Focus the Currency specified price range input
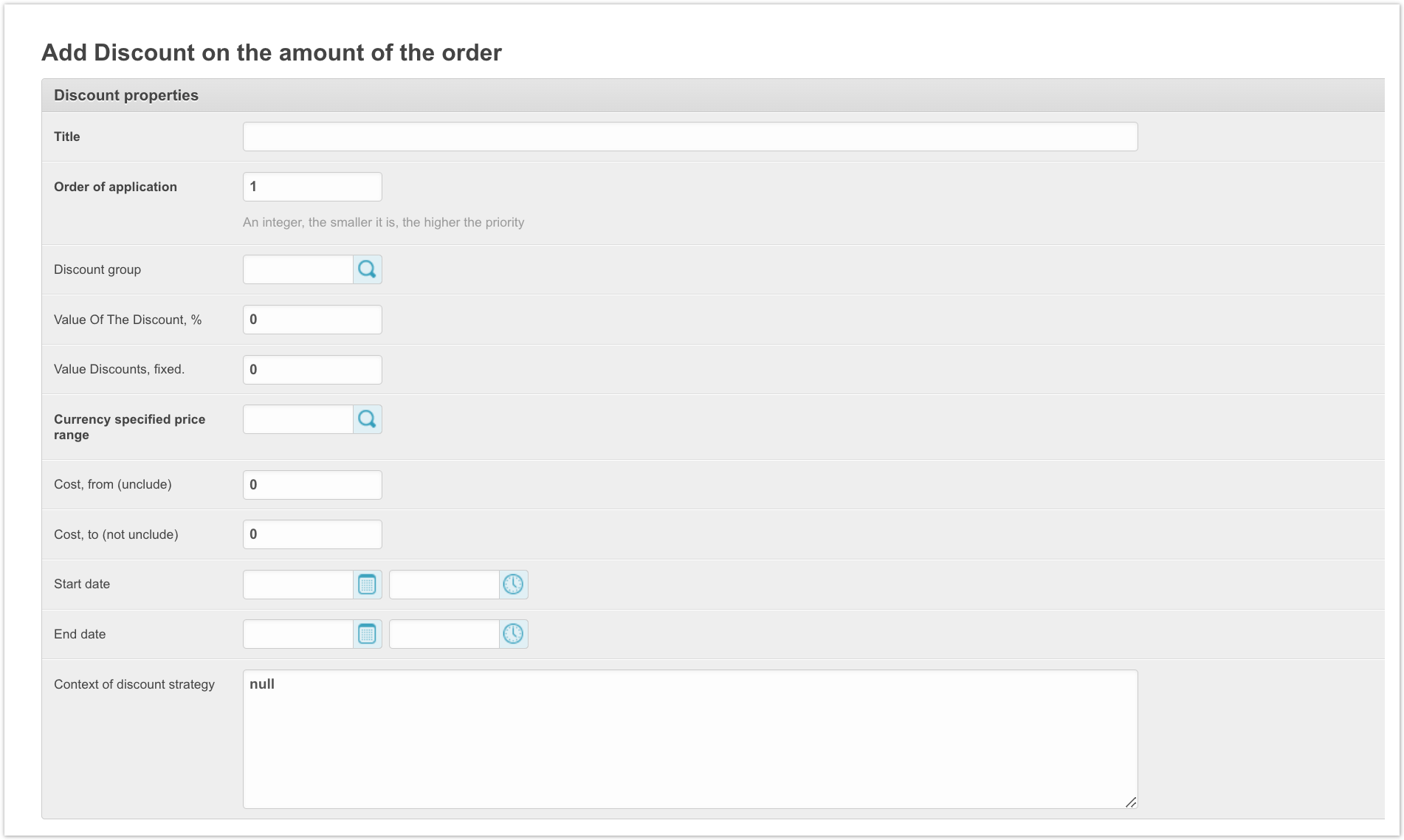This screenshot has height=840, width=1404. (298, 419)
